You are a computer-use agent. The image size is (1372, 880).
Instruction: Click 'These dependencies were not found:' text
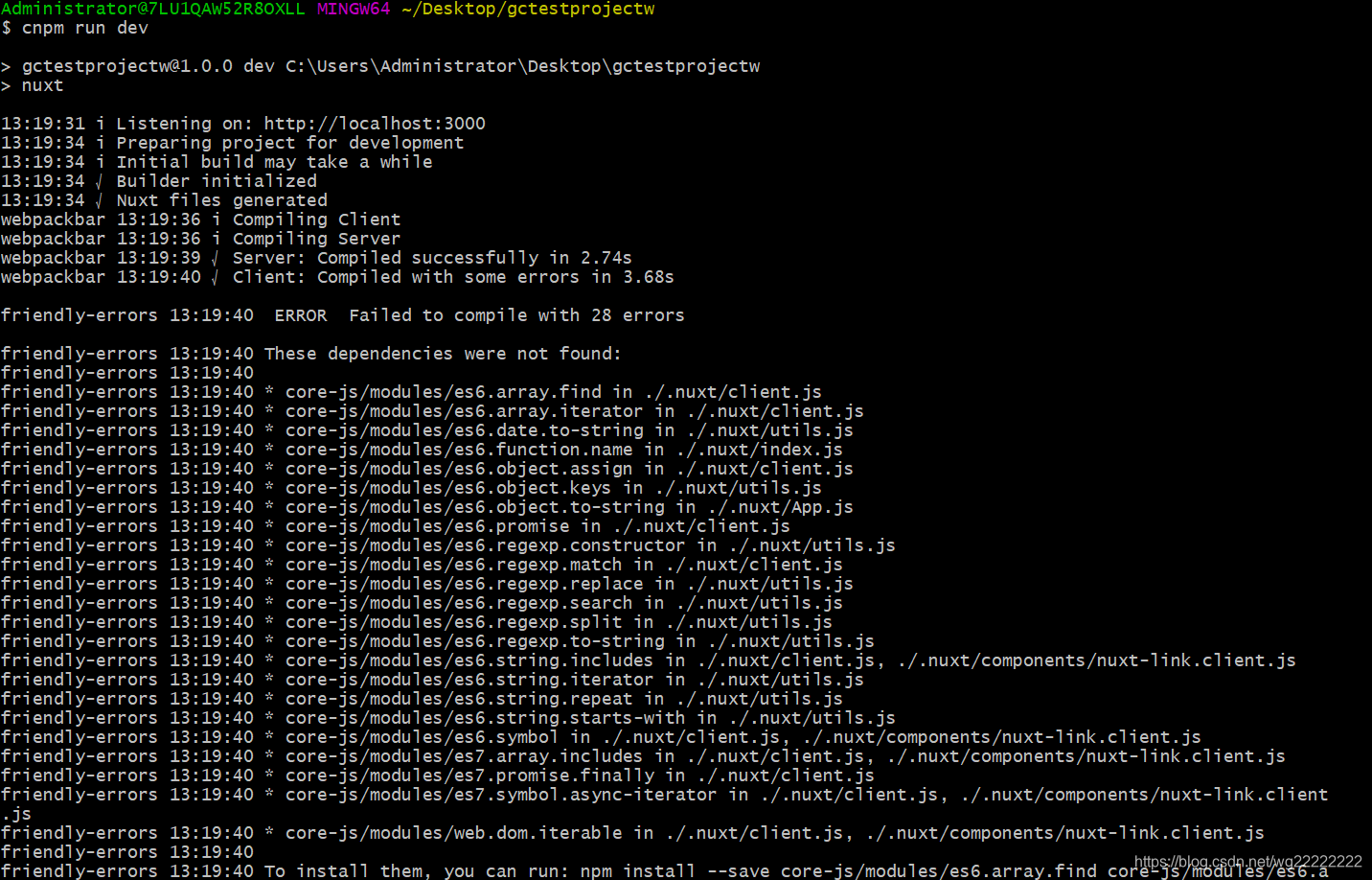[x=443, y=354]
